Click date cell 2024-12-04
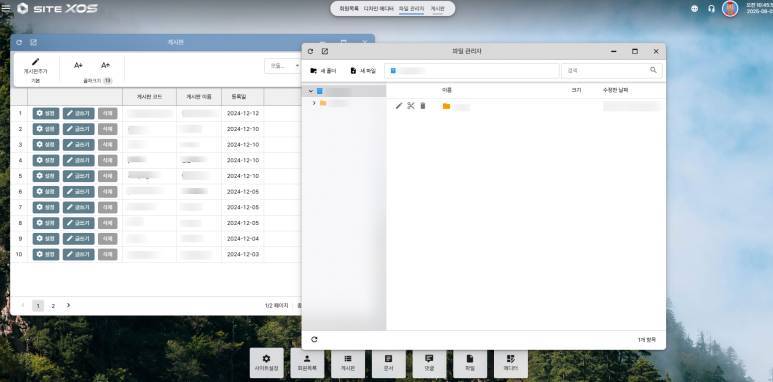Screen dimensions: 773x382 pyautogui.click(x=243, y=239)
